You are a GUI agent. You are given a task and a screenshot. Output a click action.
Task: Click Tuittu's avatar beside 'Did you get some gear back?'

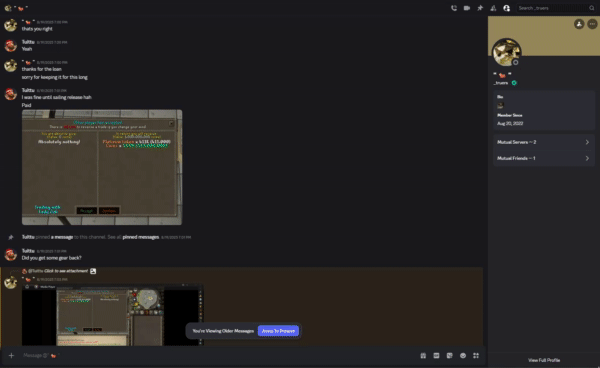coord(10,254)
